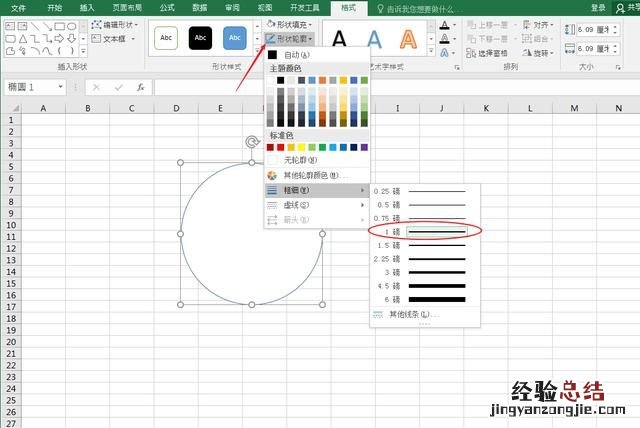Apply the black WordArt A style
640x428 pixels.
click(339, 39)
